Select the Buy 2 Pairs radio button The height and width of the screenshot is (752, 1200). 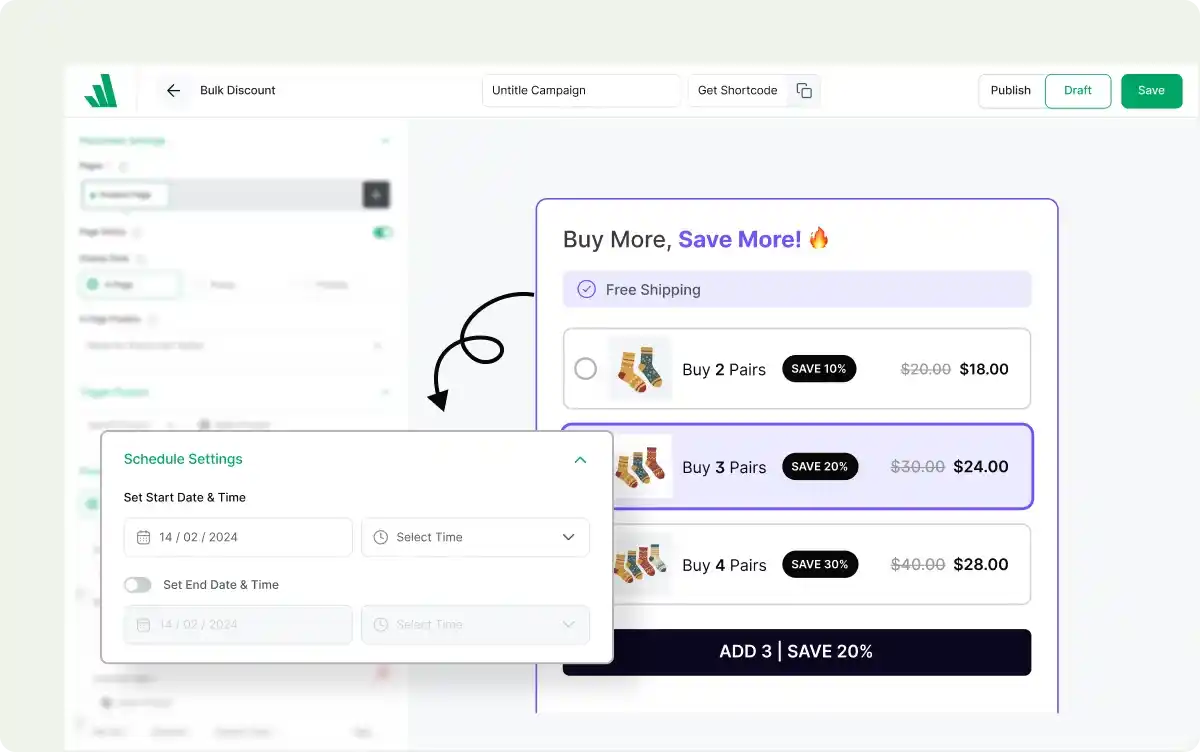click(586, 368)
